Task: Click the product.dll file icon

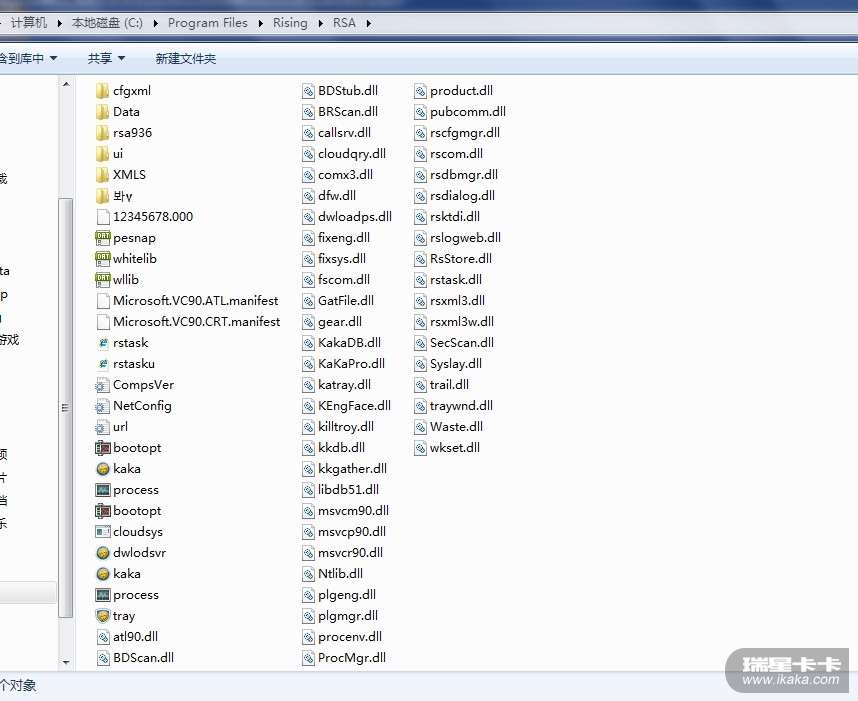Action: 420,91
